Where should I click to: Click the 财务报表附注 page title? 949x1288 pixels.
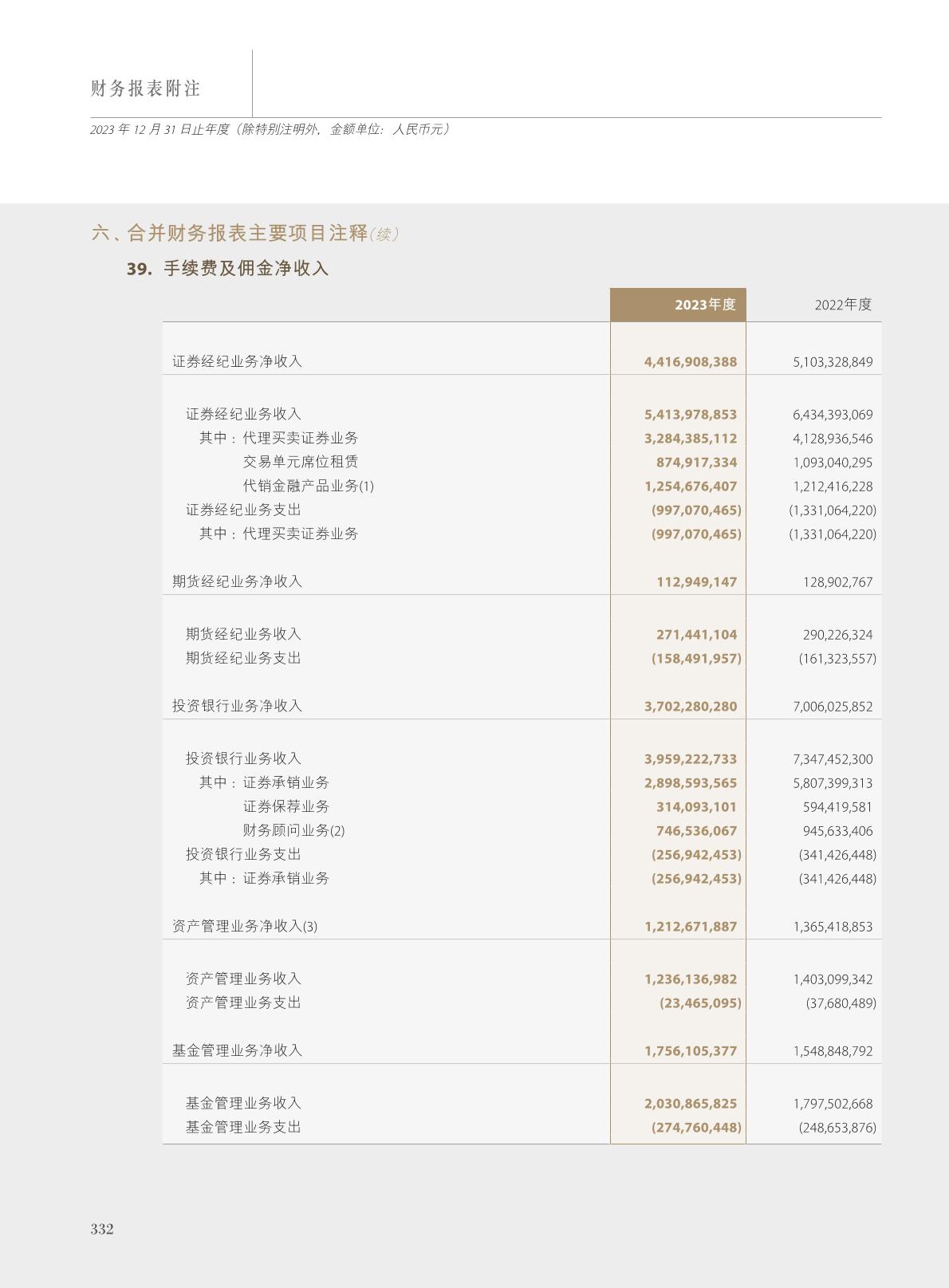(145, 89)
